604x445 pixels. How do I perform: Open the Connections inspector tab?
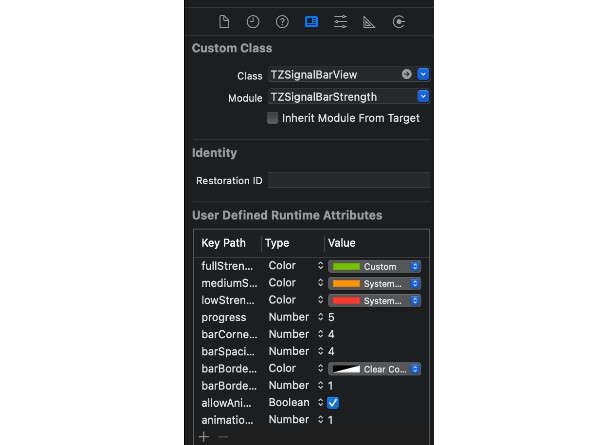(399, 22)
